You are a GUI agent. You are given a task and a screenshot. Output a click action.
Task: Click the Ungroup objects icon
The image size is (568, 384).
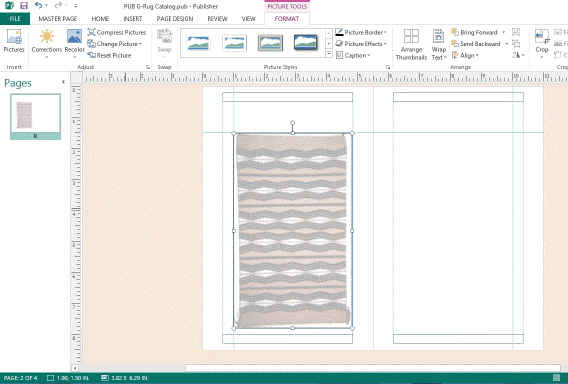coord(516,44)
